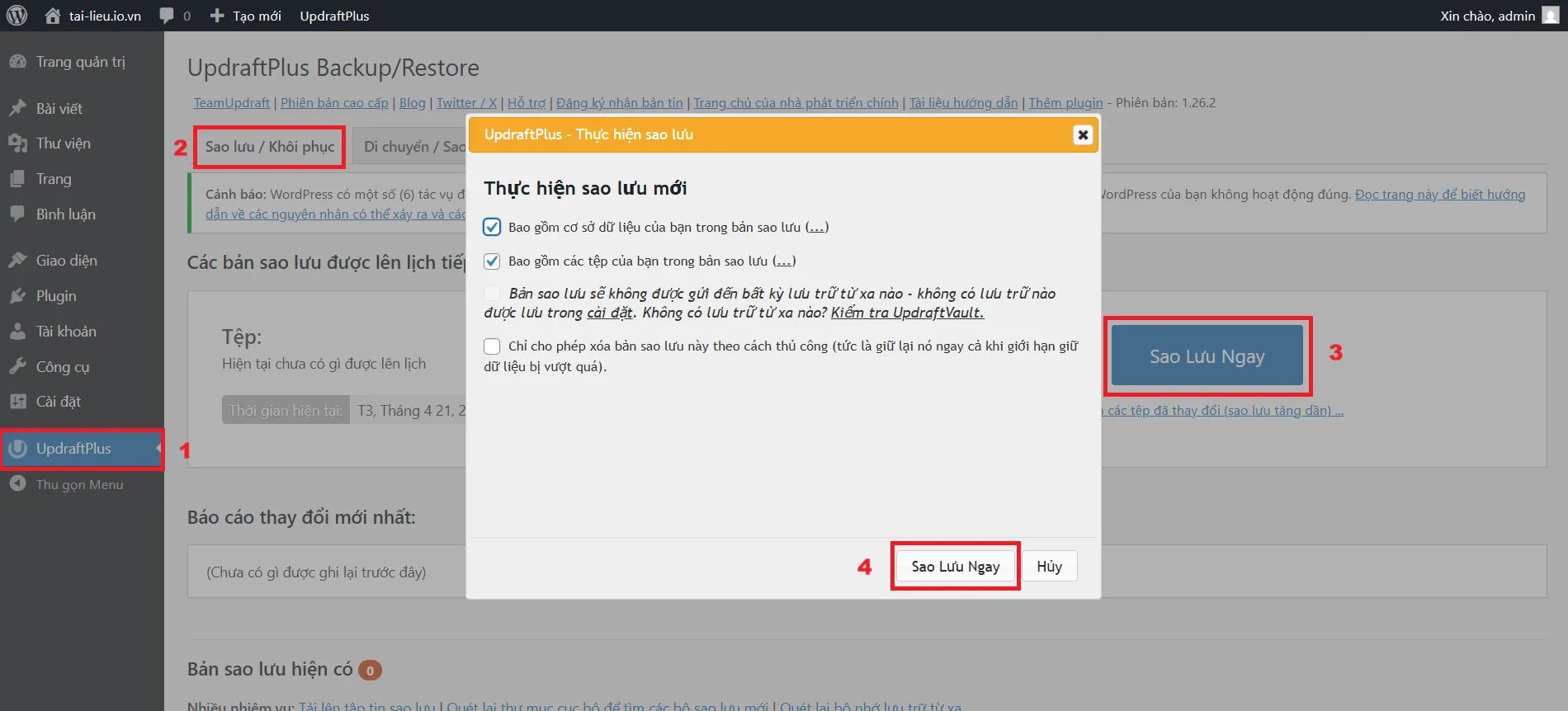Viewport: 1568px width, 711px height.
Task: Collapse sidebar via Thu gọn Menu text
Action: pyautogui.click(x=80, y=485)
